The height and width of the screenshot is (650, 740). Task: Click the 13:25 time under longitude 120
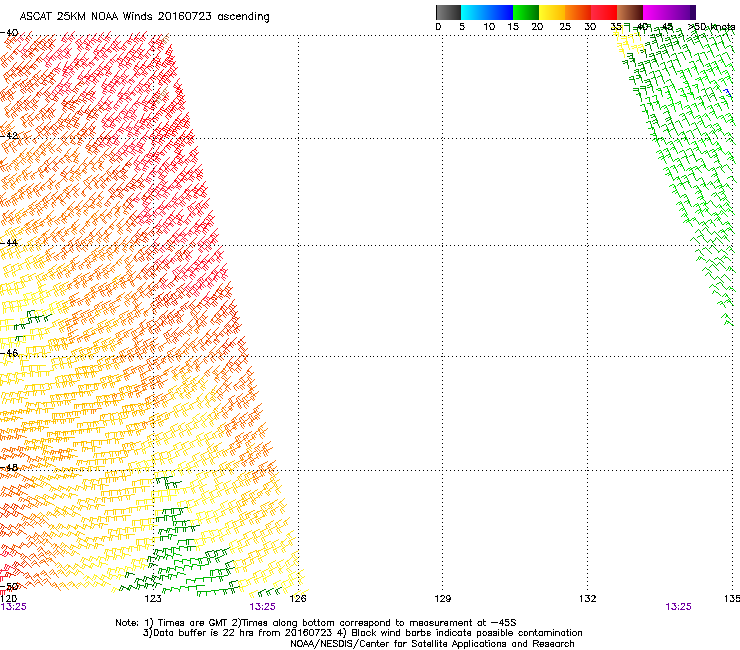13,607
